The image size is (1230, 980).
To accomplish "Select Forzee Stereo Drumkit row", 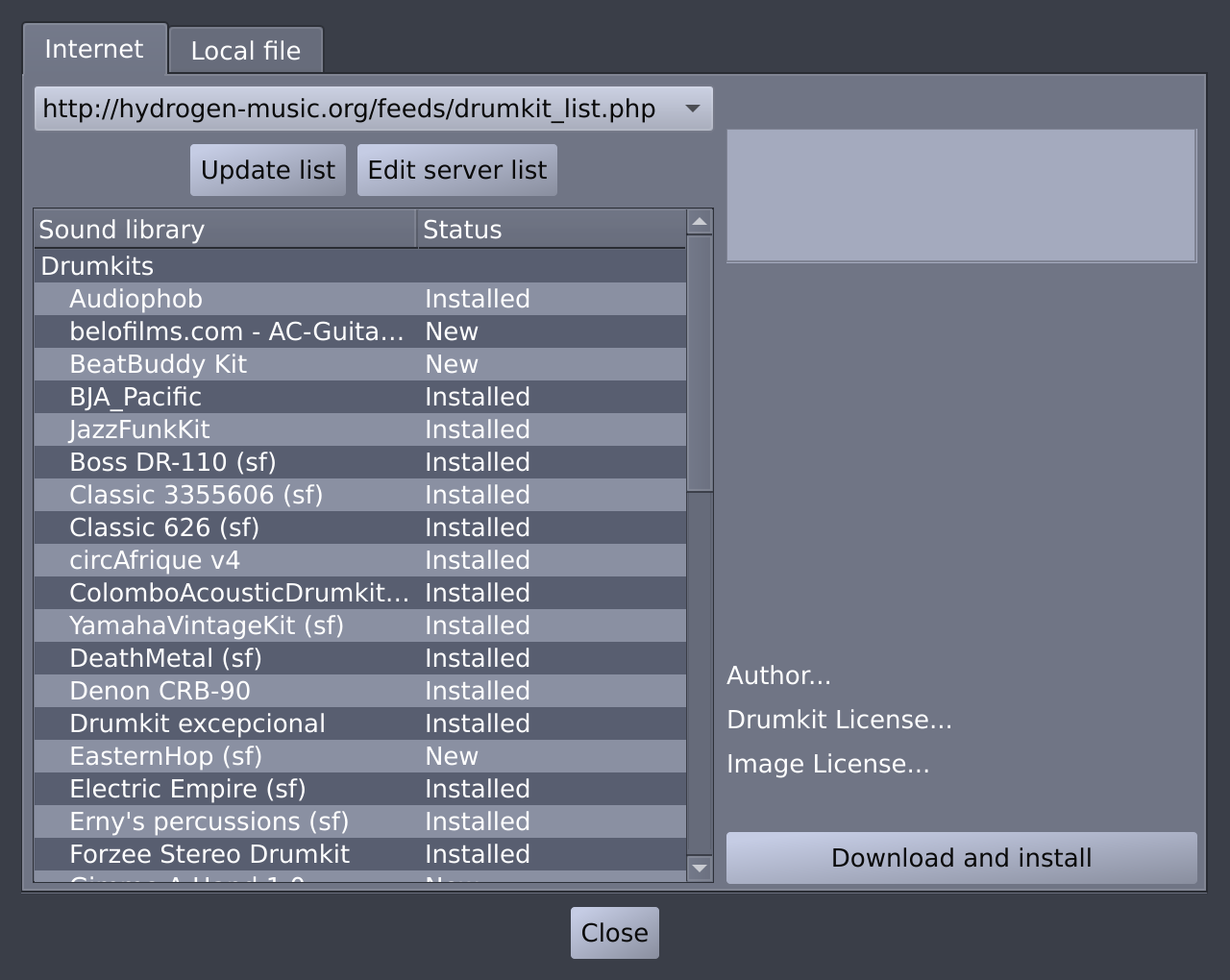I will point(209,854).
